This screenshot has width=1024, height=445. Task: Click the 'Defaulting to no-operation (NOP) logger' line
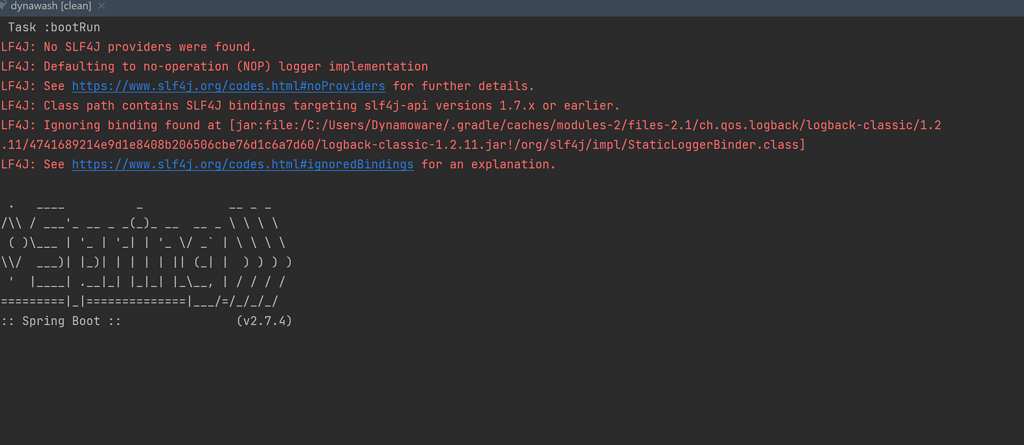[x=214, y=67]
